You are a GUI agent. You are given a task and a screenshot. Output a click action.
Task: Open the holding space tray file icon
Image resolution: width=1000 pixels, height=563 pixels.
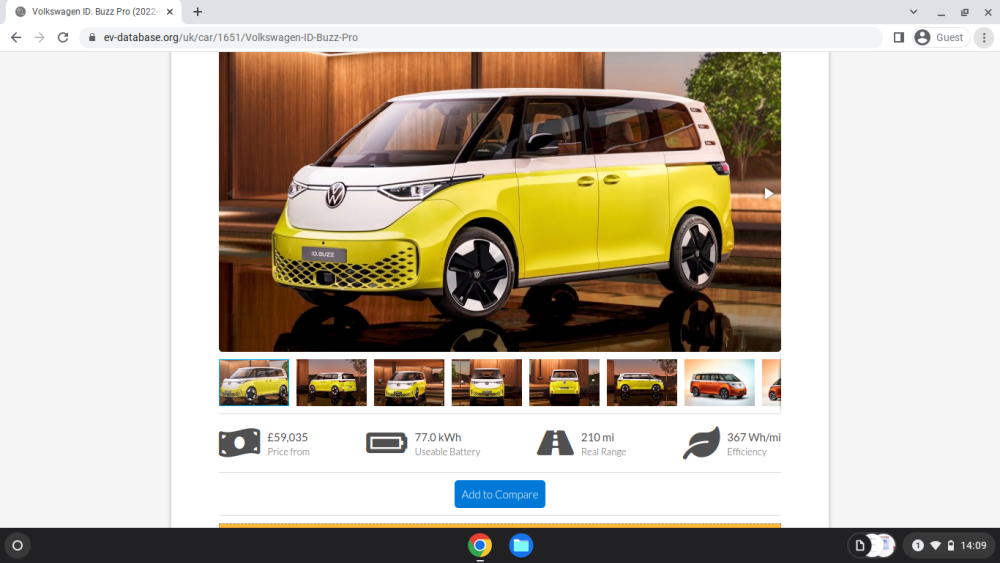coord(860,545)
